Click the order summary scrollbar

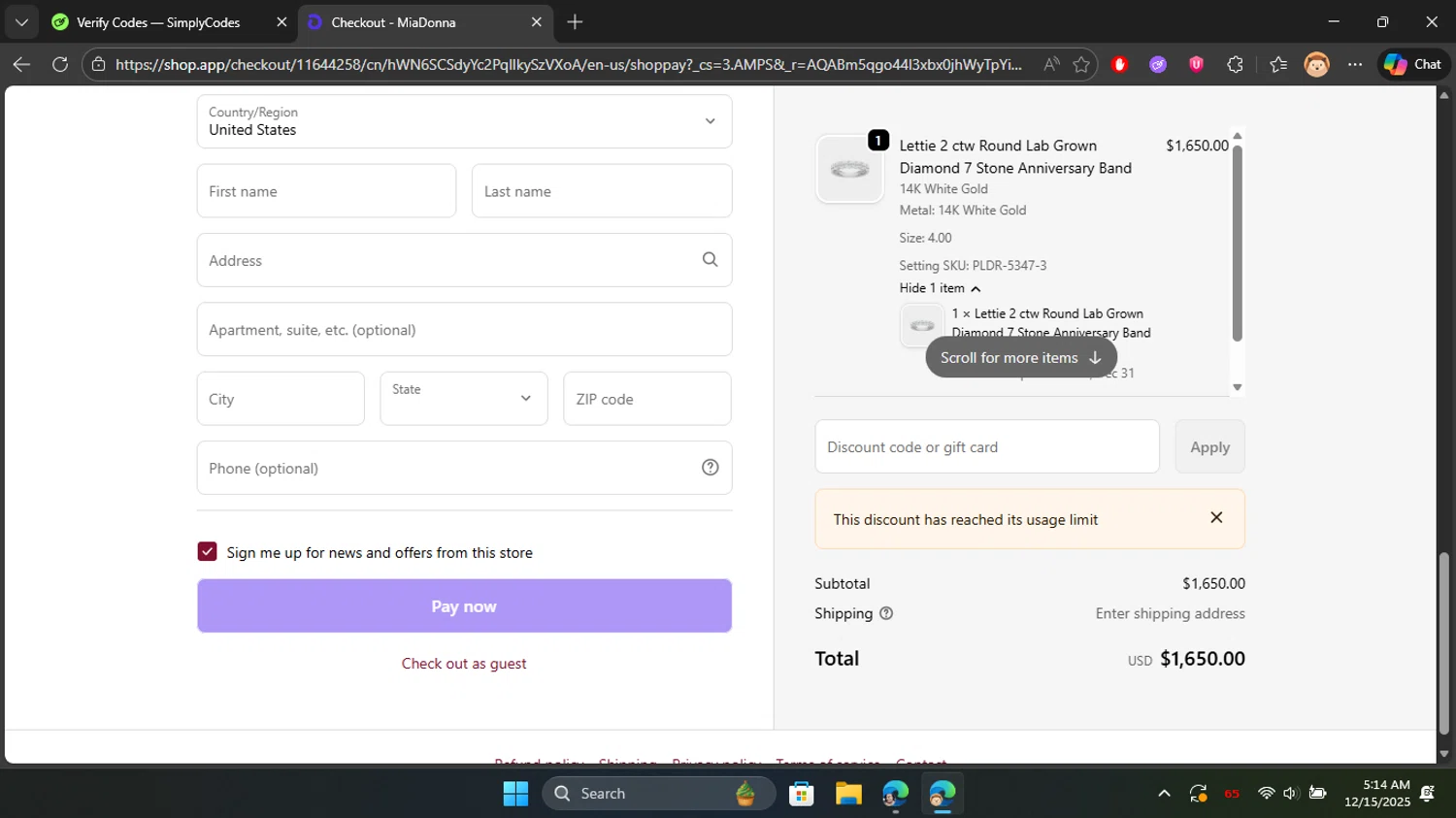click(x=1237, y=243)
